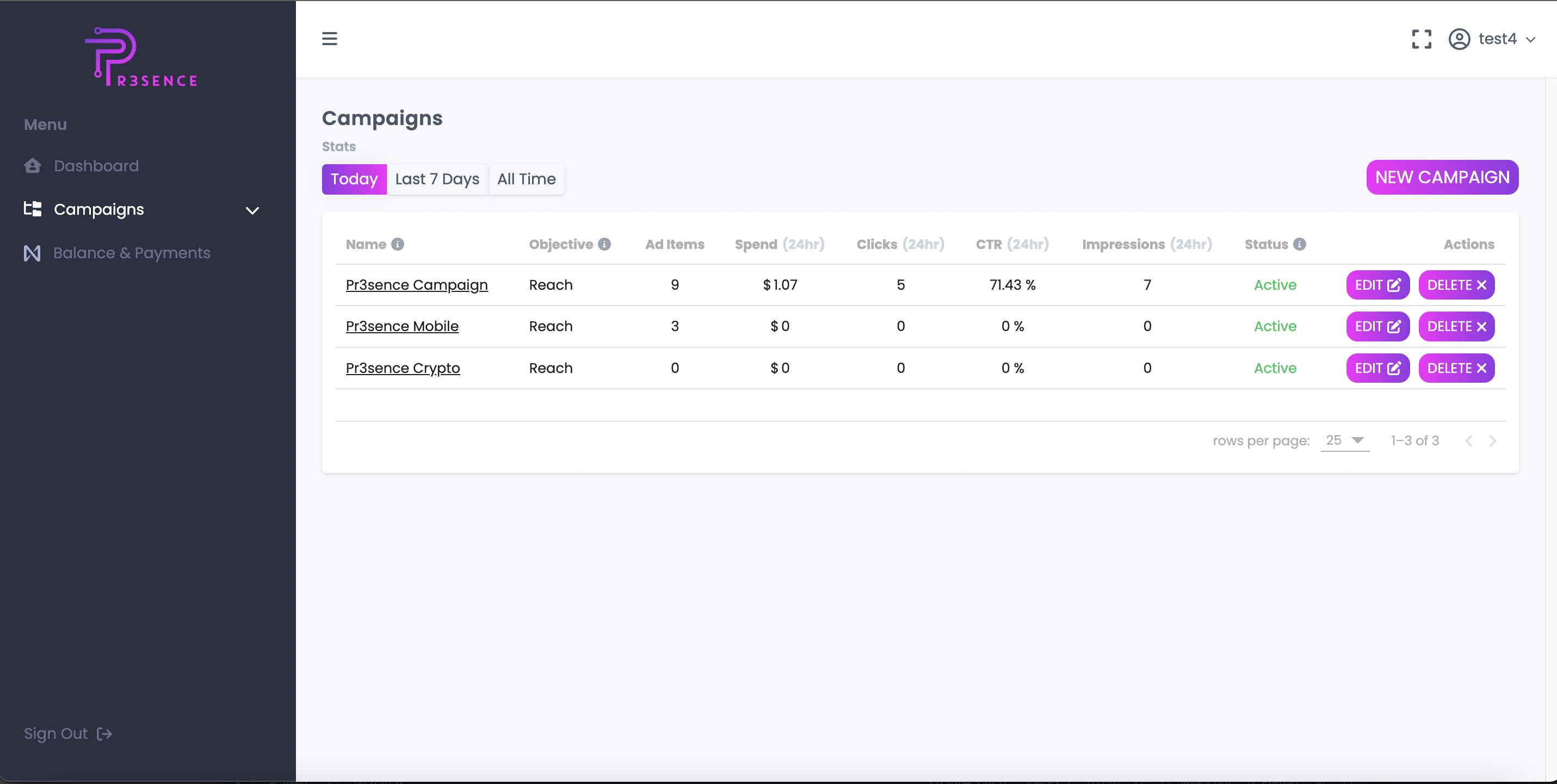Go to next page arrow

1492,441
